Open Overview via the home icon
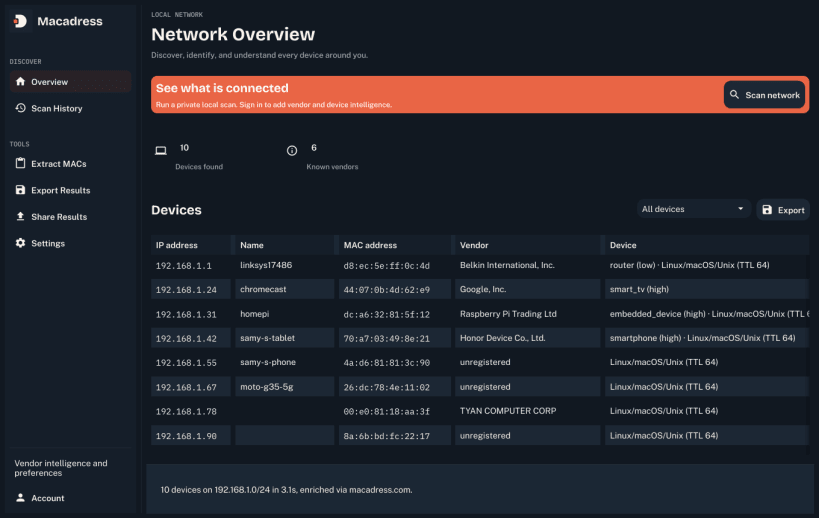 click(x=20, y=81)
